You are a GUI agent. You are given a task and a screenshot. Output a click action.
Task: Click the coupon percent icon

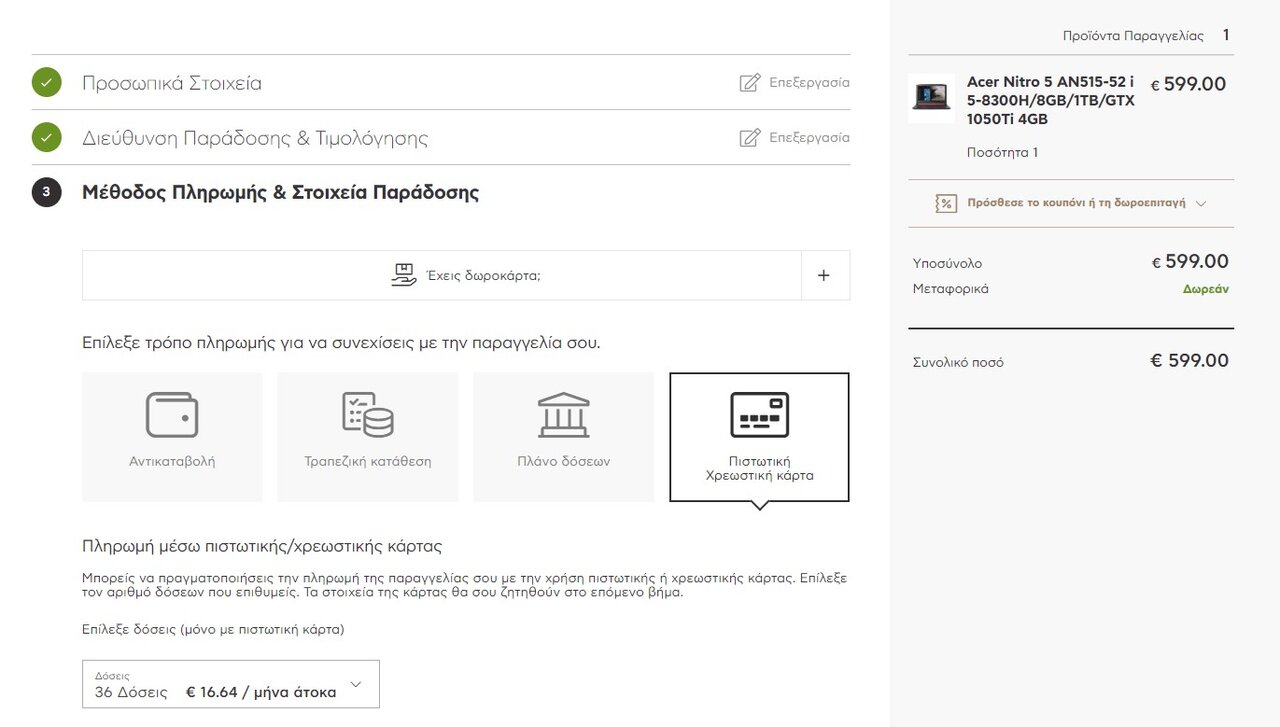pyautogui.click(x=945, y=203)
